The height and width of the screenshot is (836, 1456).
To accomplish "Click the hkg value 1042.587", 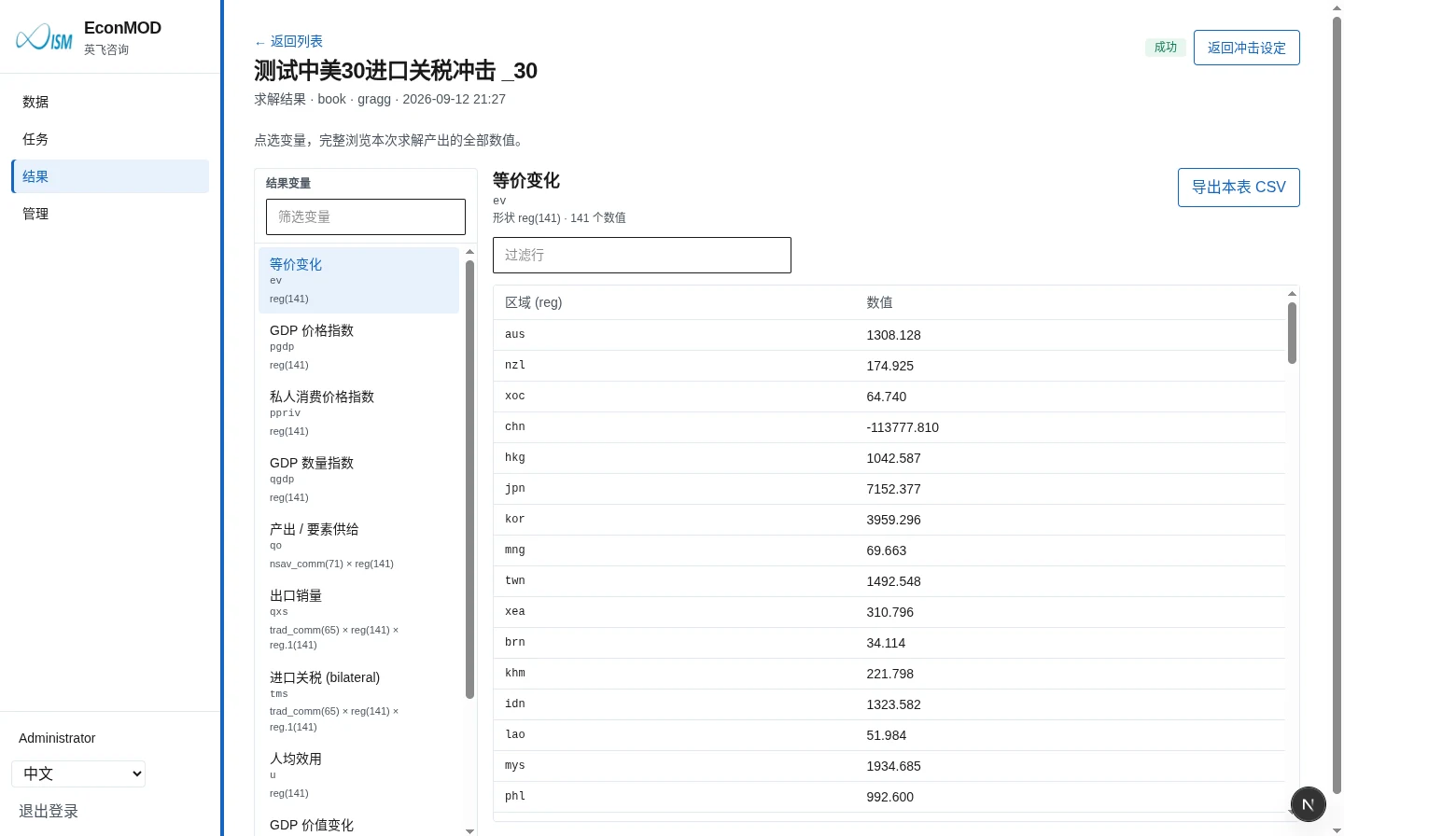I will 893,458.
